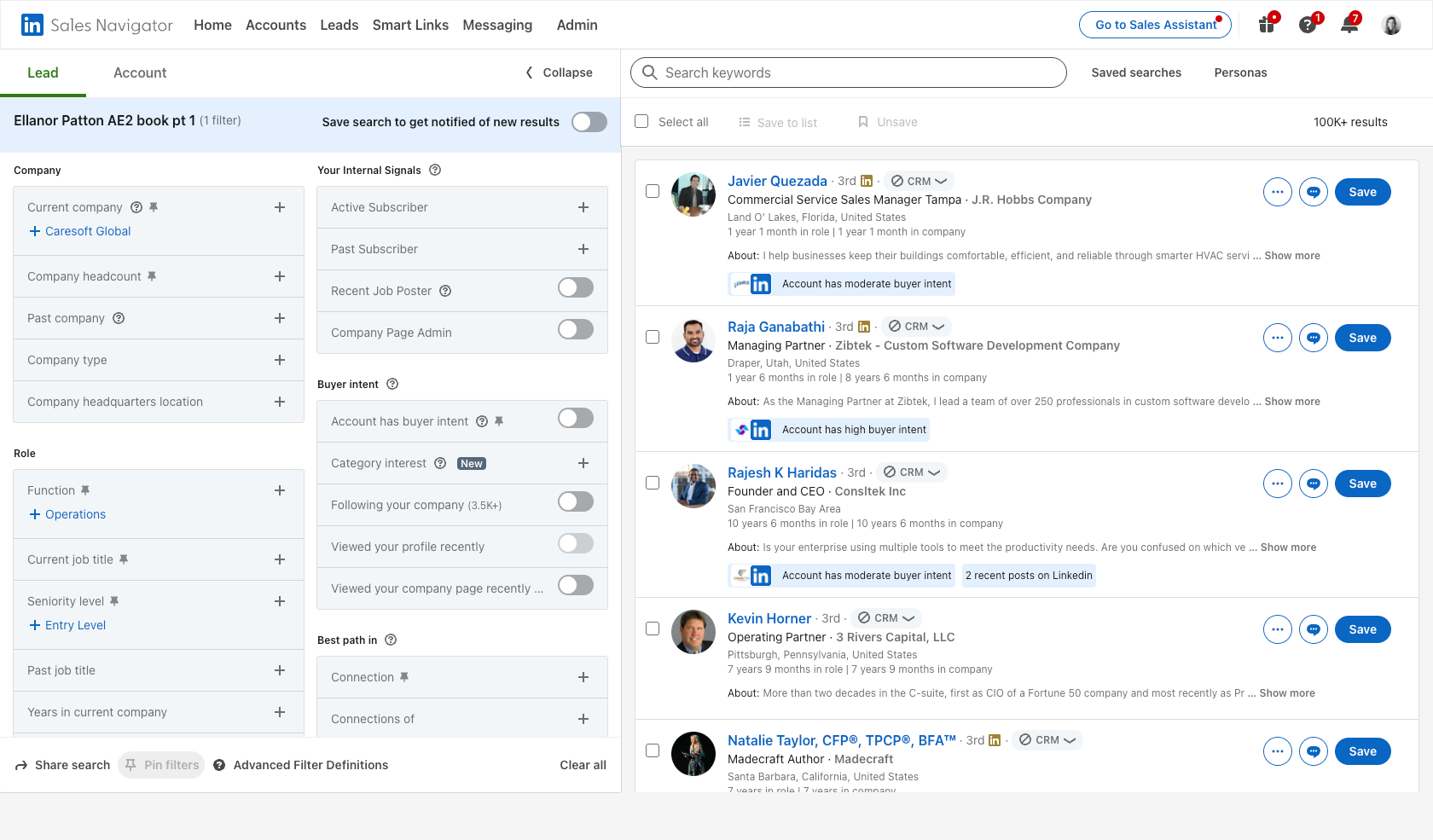The width and height of the screenshot is (1433, 840).
Task: Click the help icon next to Category interest
Action: [440, 463]
